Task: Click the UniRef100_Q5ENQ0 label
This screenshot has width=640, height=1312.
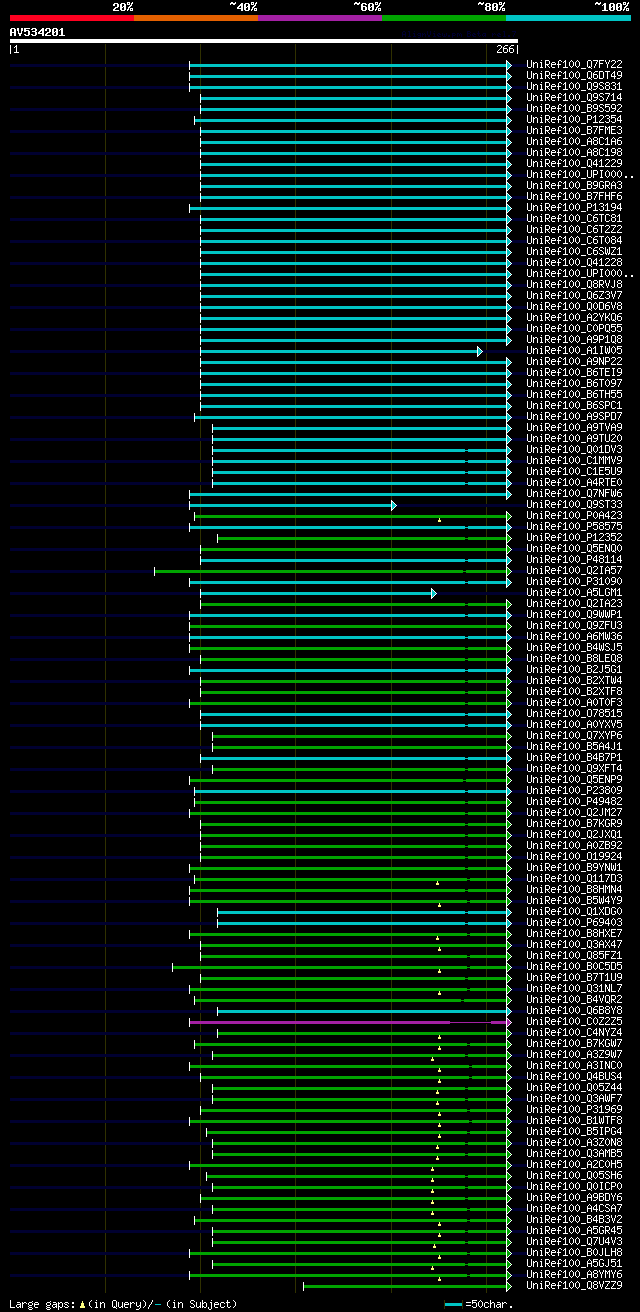Action: pyautogui.click(x=575, y=548)
